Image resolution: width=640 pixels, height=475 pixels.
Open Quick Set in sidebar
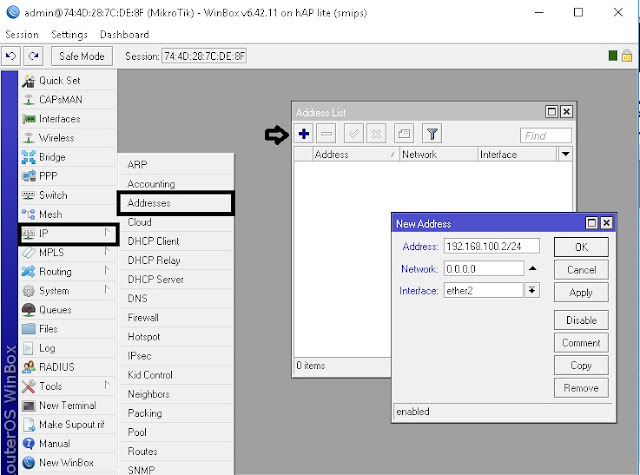click(x=68, y=80)
